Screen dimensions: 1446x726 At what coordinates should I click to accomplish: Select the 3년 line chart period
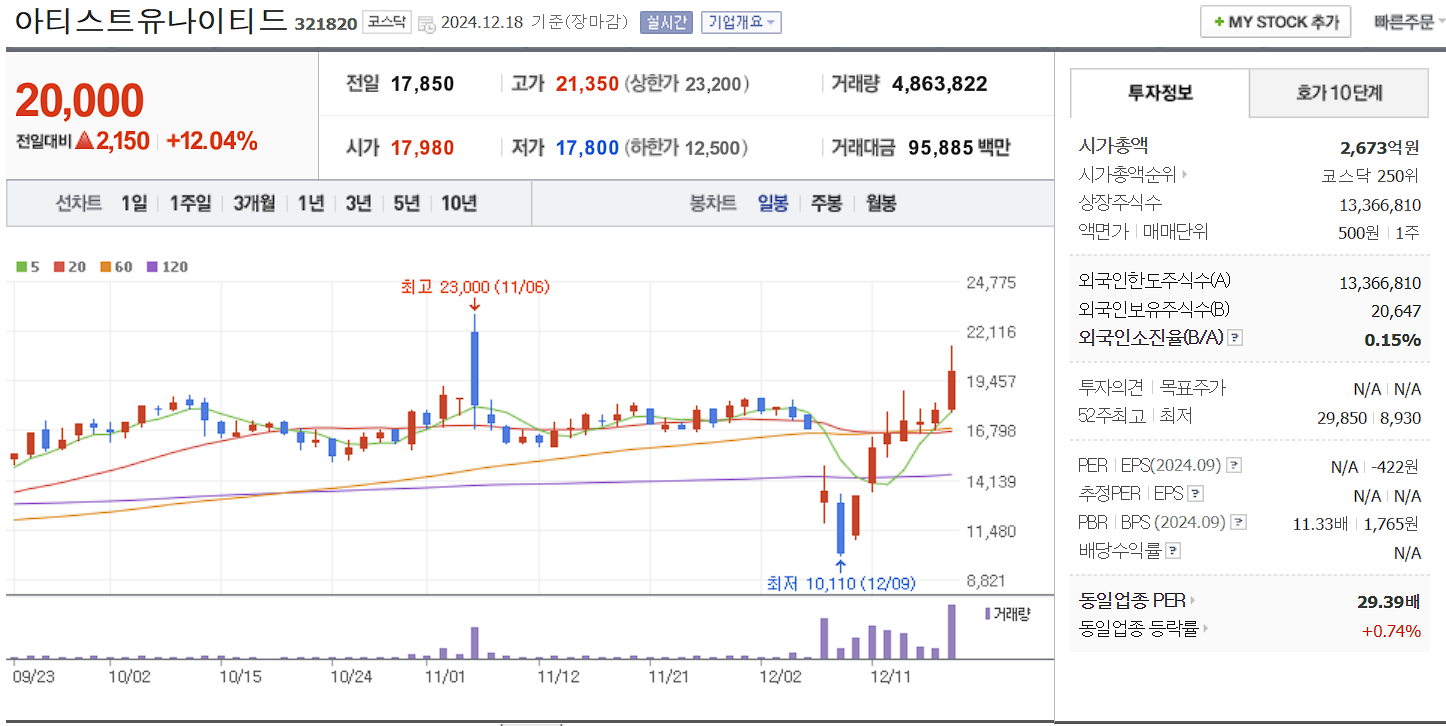point(358,203)
